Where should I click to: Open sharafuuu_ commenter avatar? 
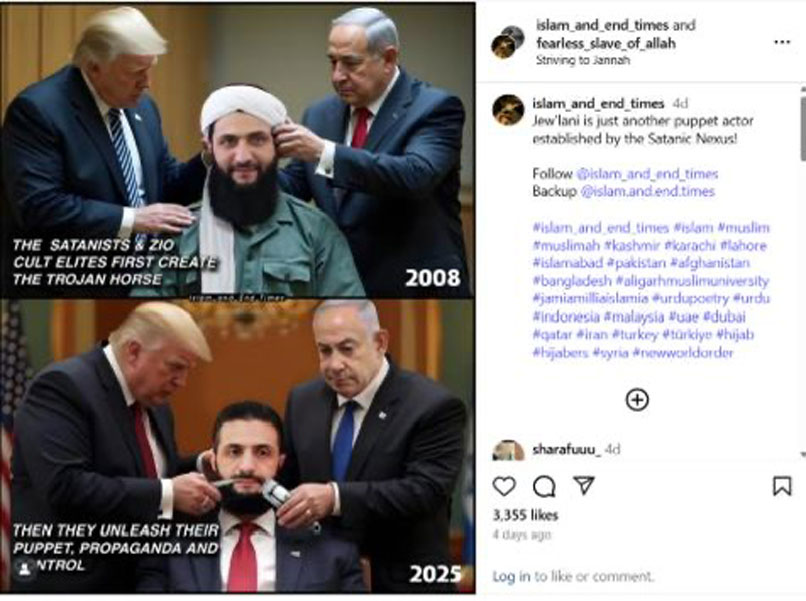coord(508,450)
